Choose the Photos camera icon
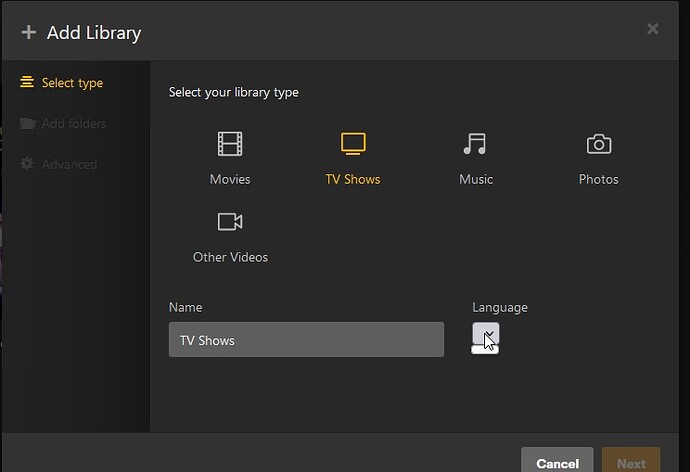690x472 pixels. pyautogui.click(x=598, y=144)
